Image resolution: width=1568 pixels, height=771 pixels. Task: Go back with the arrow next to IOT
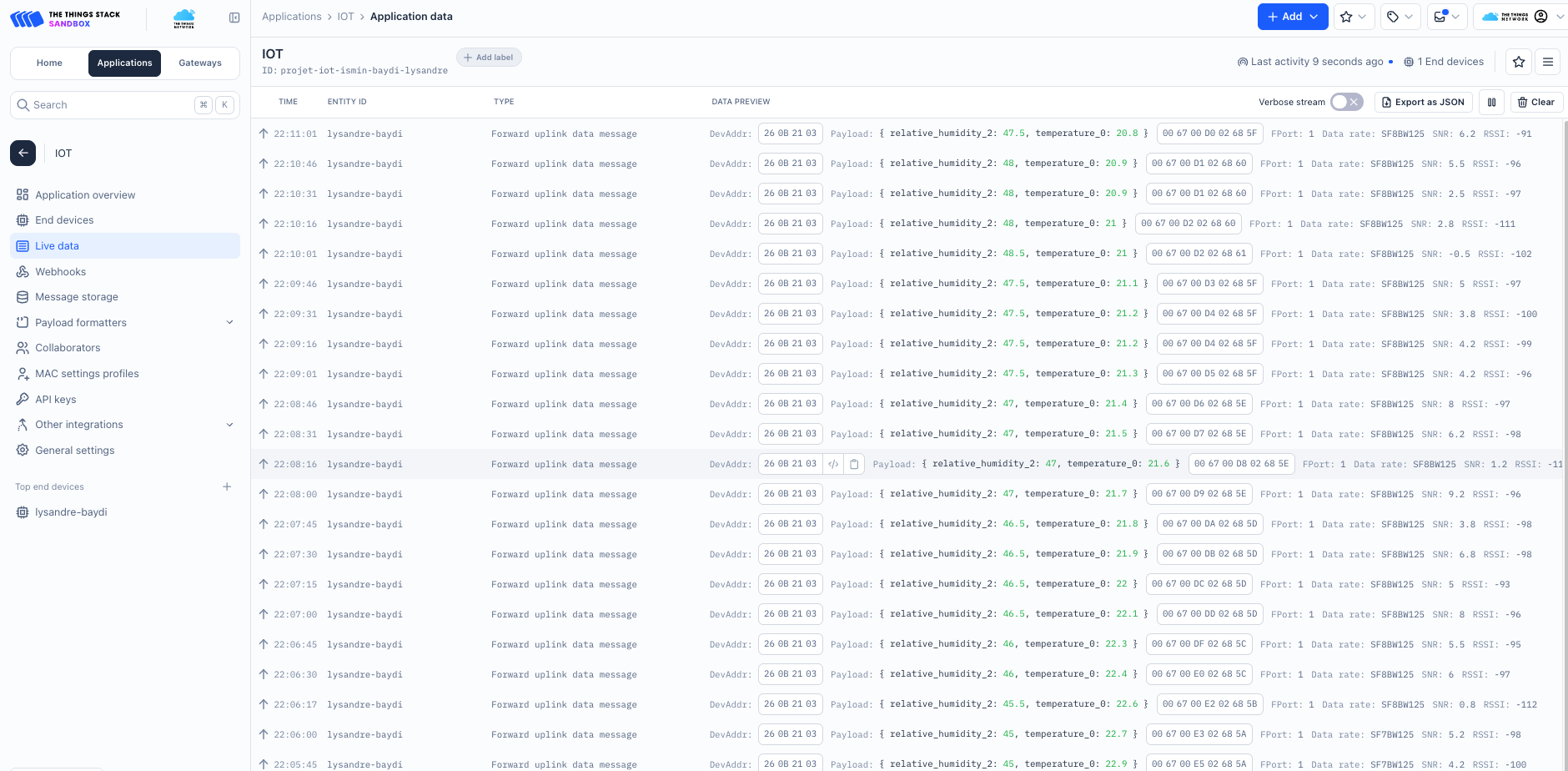click(x=23, y=153)
